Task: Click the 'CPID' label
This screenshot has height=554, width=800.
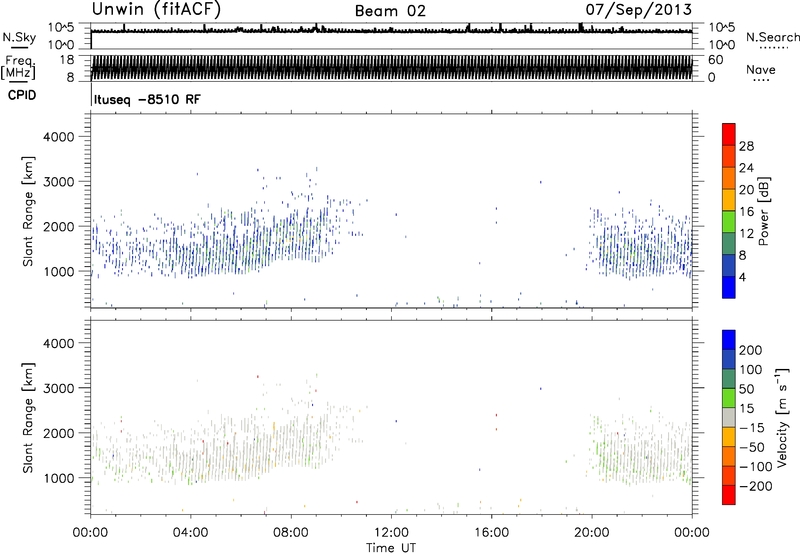Action: click(22, 95)
